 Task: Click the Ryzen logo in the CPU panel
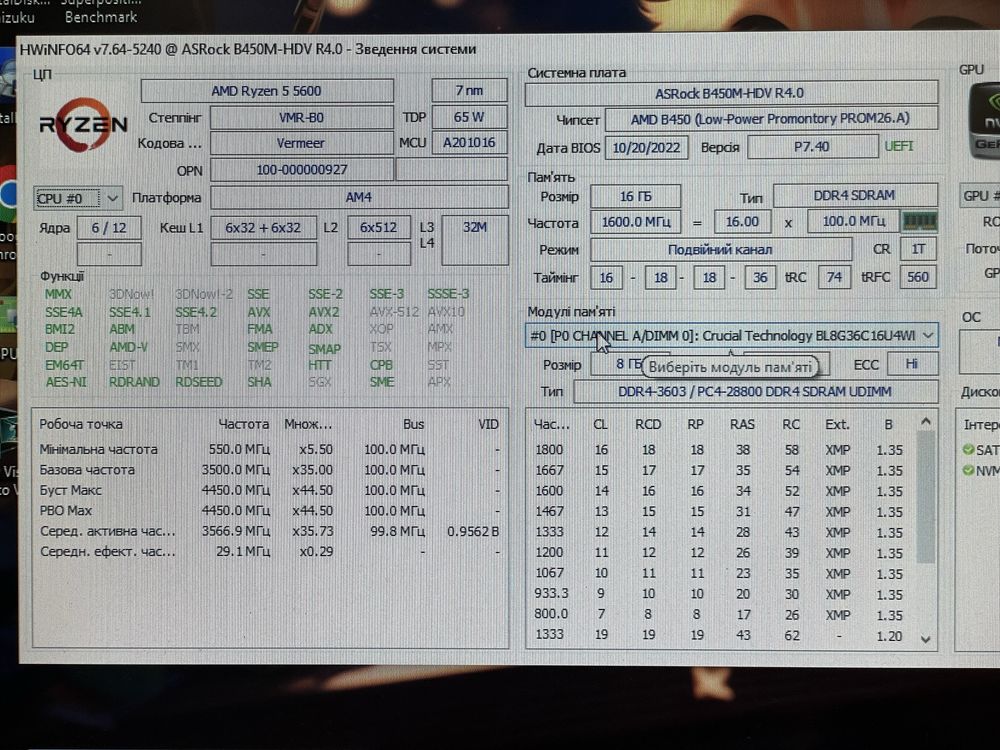click(83, 125)
